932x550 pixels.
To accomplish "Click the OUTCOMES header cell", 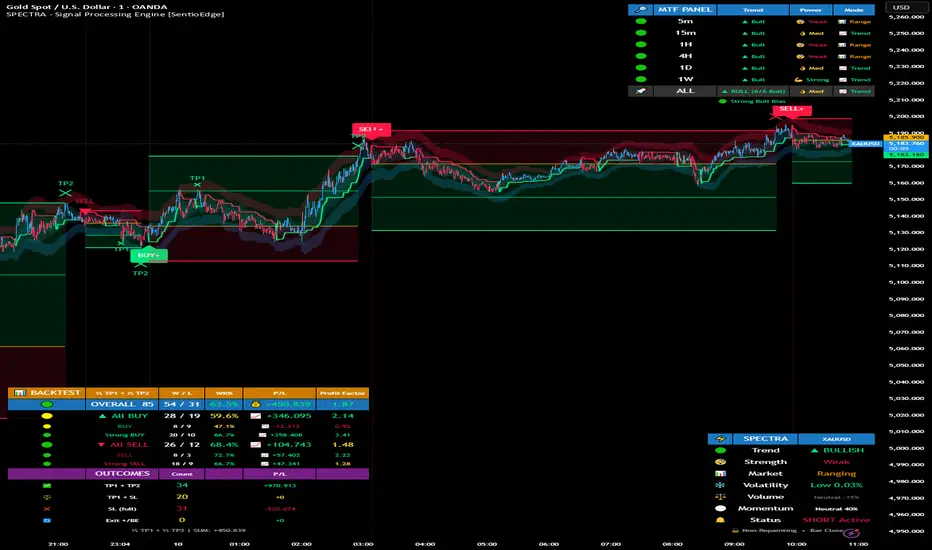I will pyautogui.click(x=122, y=474).
